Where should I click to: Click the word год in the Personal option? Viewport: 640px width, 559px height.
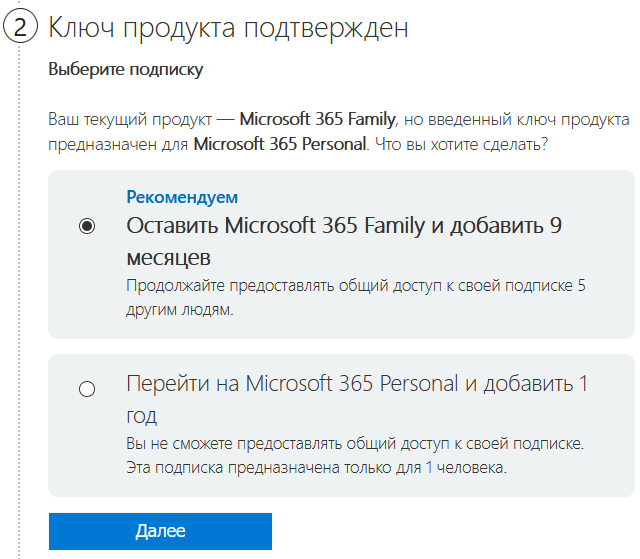click(x=142, y=416)
